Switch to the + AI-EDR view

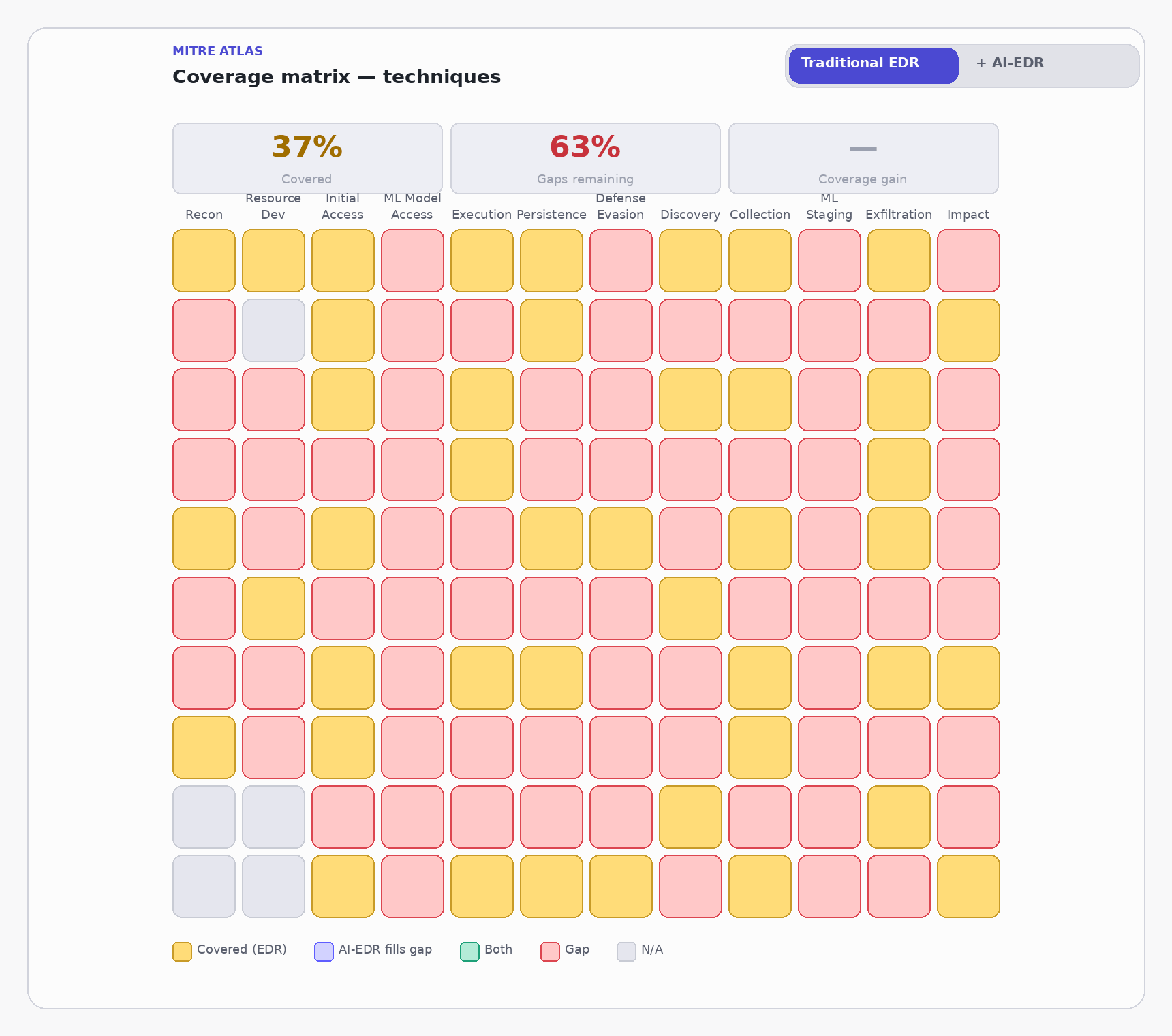pos(1011,63)
